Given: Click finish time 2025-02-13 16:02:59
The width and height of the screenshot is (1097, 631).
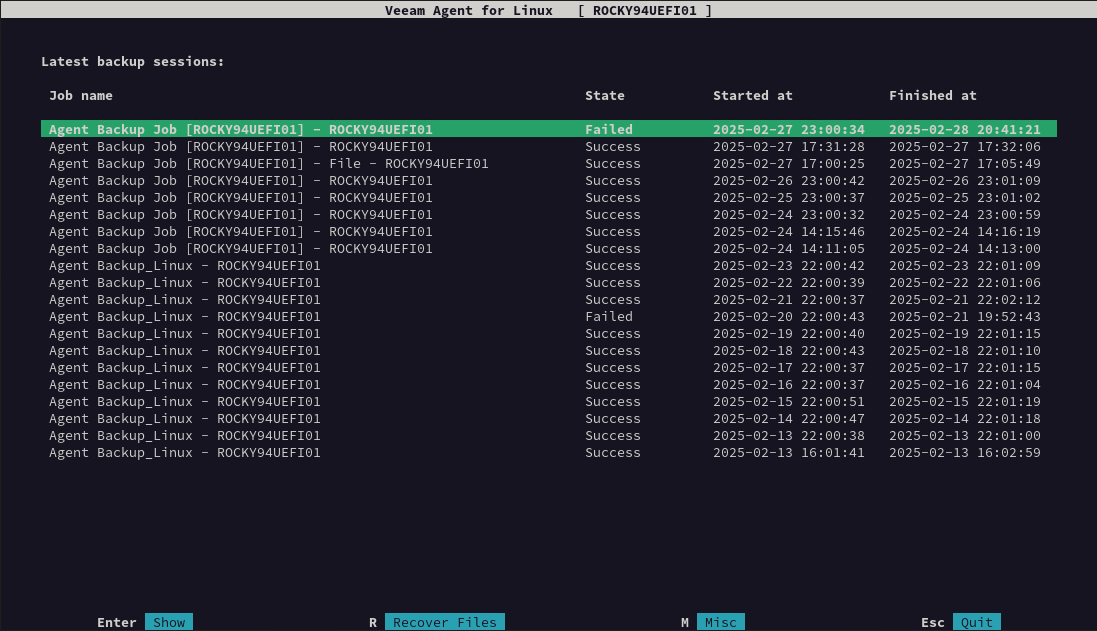Looking at the screenshot, I should coord(965,453).
